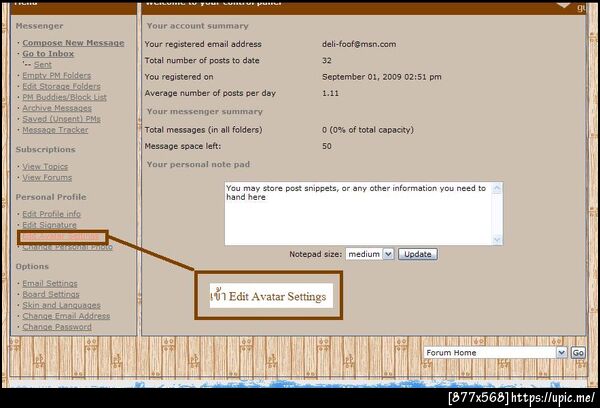Click the 0 (0% of total capacity) text

coord(368,130)
